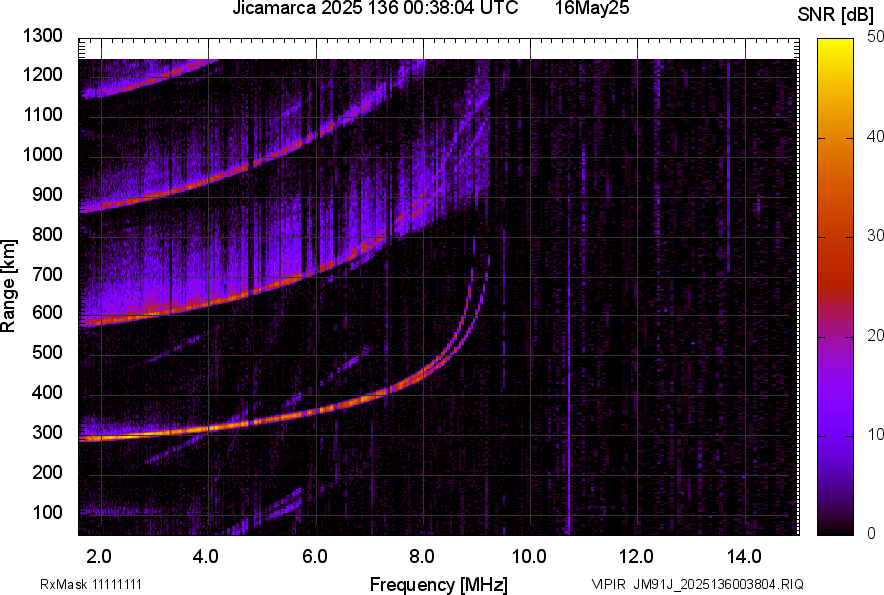Click the date label '16May25'
The image size is (884, 595).
point(591,8)
